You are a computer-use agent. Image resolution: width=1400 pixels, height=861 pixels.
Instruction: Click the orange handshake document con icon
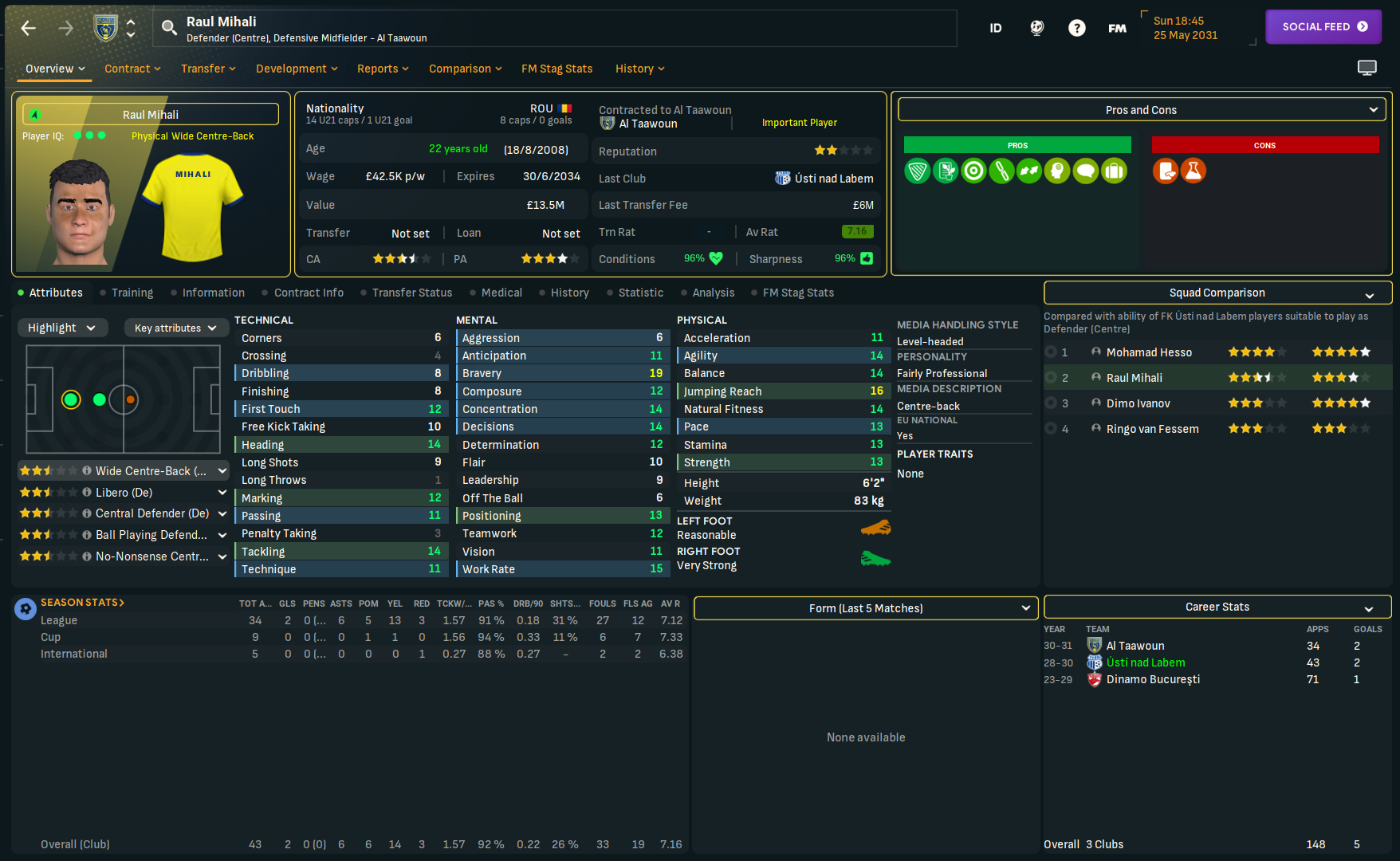pyautogui.click(x=1166, y=171)
